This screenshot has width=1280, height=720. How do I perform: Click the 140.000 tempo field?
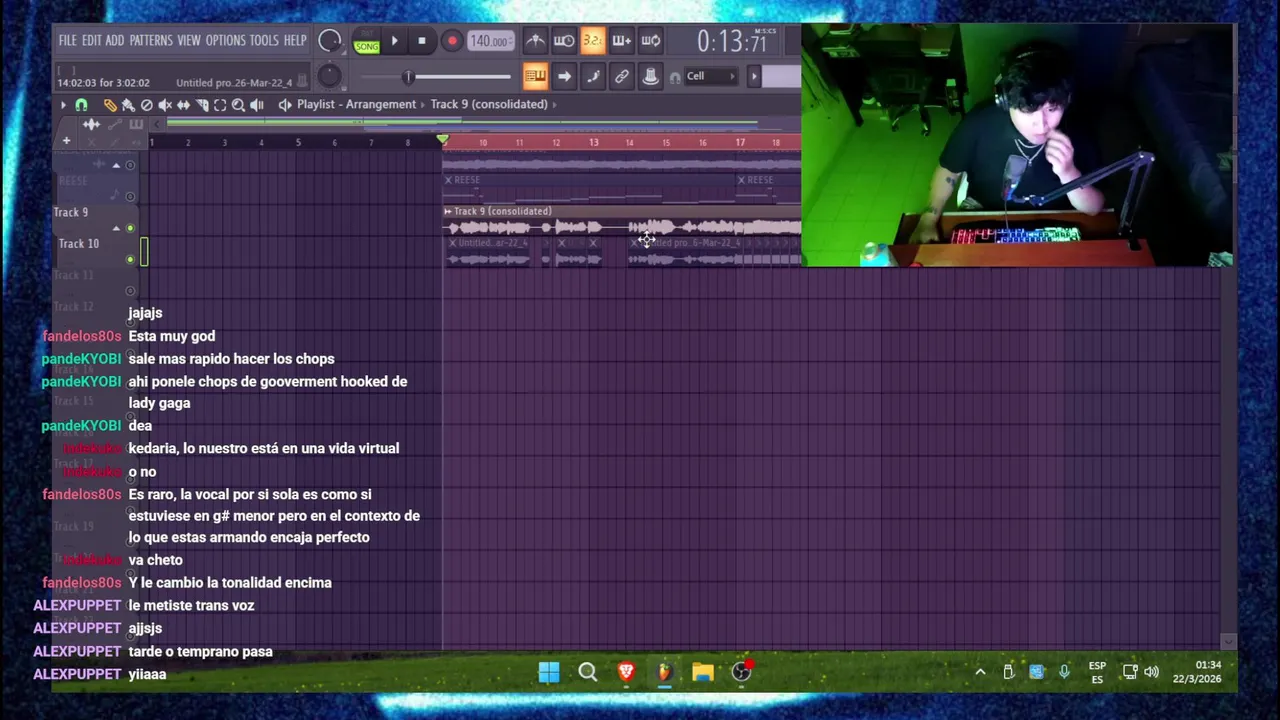tap(491, 41)
